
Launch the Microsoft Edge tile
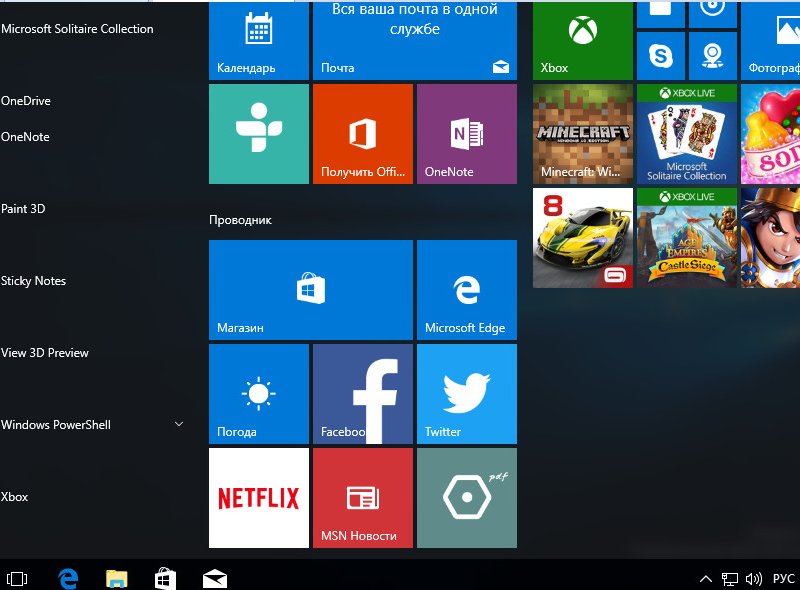467,290
